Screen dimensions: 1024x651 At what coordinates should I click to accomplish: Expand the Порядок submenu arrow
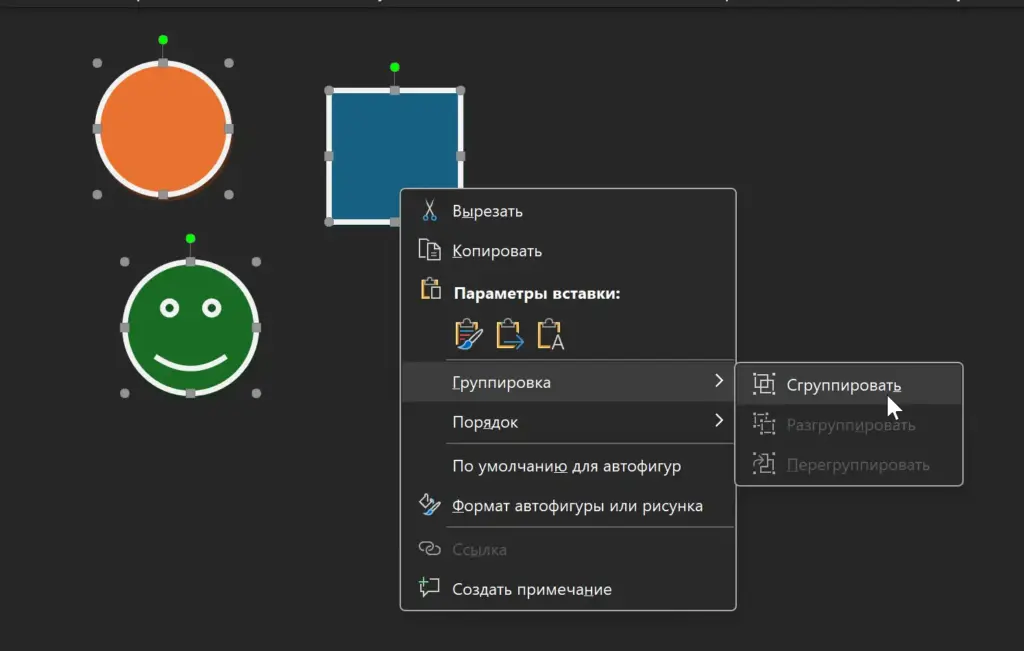click(719, 421)
